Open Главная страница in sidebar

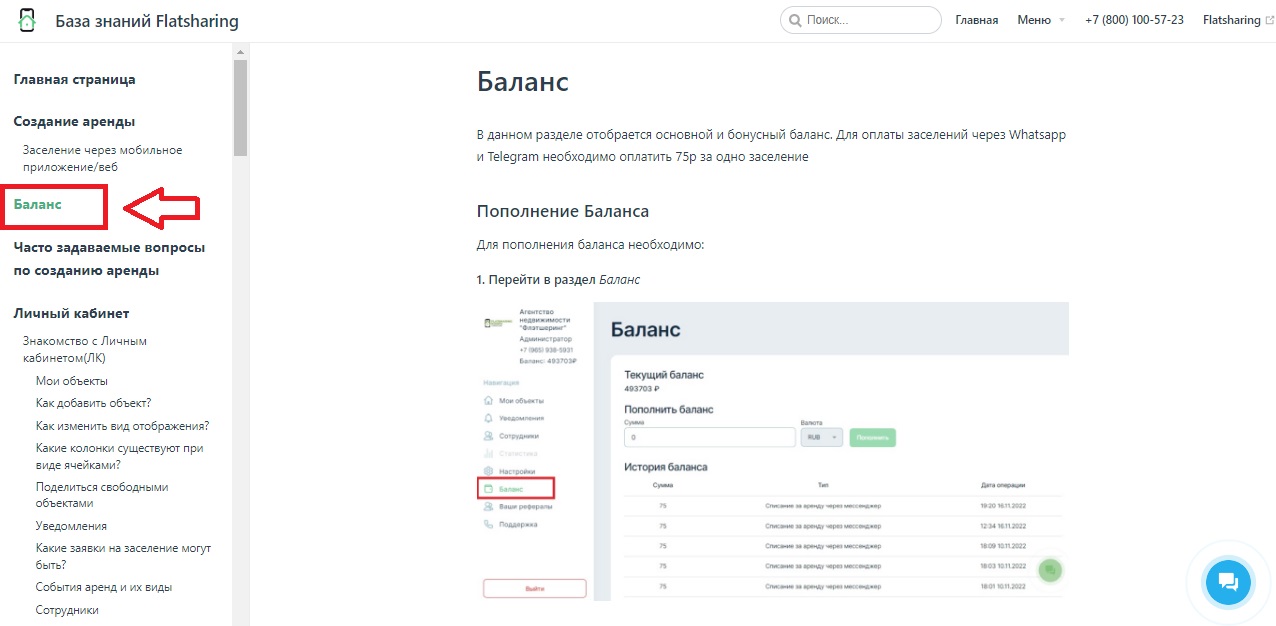click(74, 79)
